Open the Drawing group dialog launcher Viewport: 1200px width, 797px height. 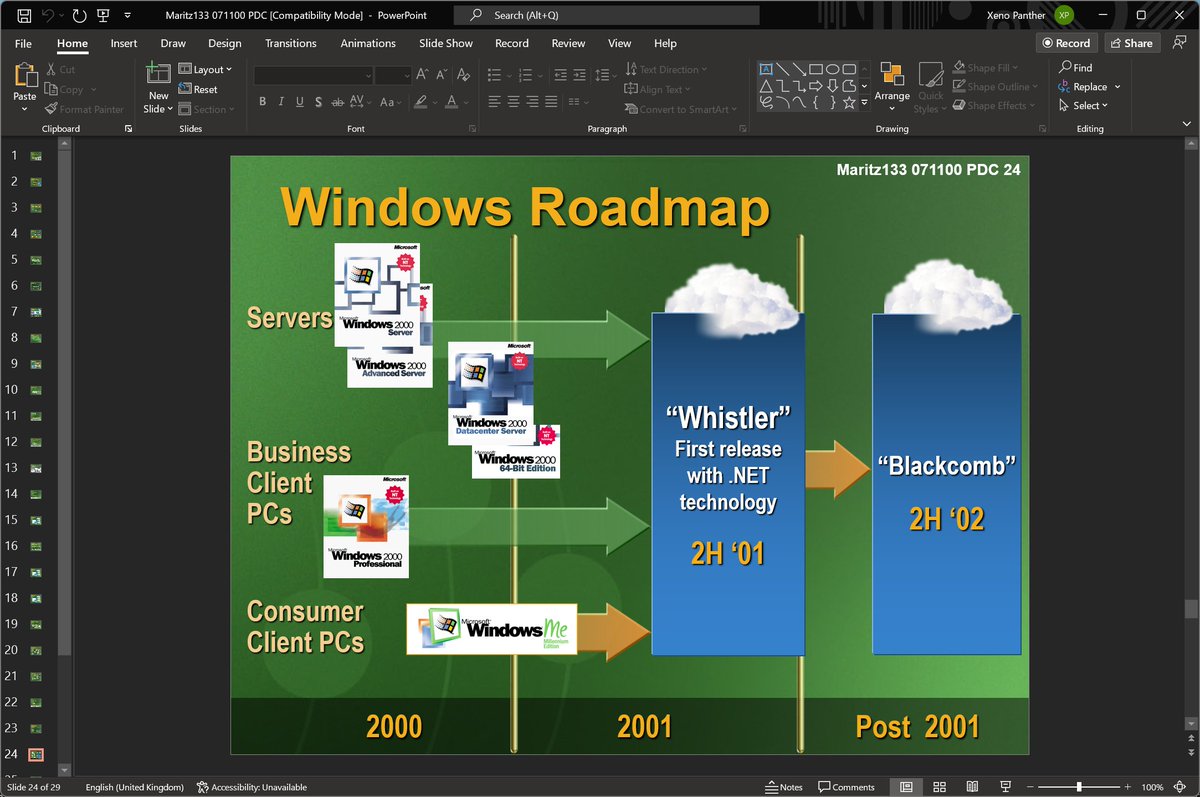click(1041, 129)
